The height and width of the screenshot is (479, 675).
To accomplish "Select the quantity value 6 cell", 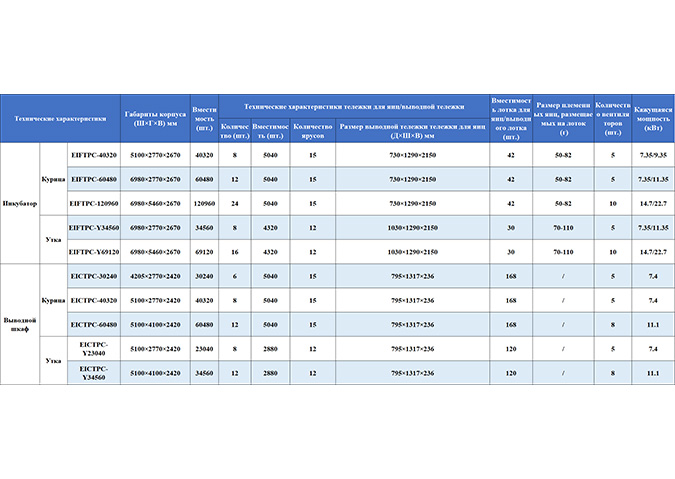I will point(235,276).
